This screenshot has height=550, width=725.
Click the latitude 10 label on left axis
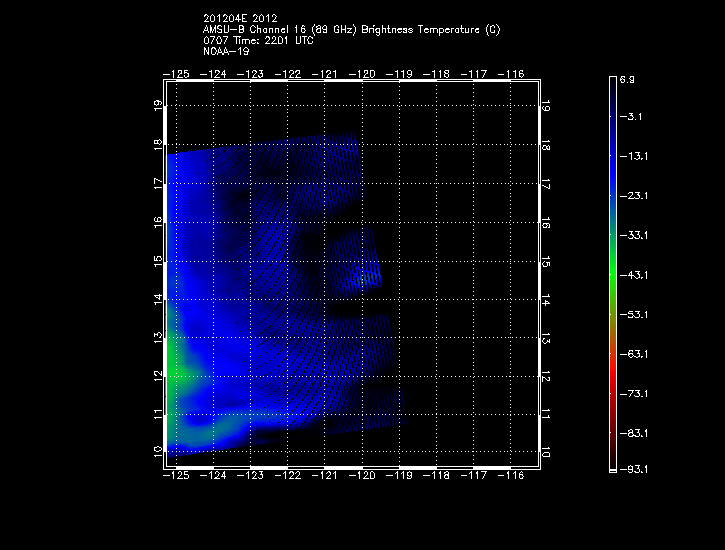click(158, 452)
